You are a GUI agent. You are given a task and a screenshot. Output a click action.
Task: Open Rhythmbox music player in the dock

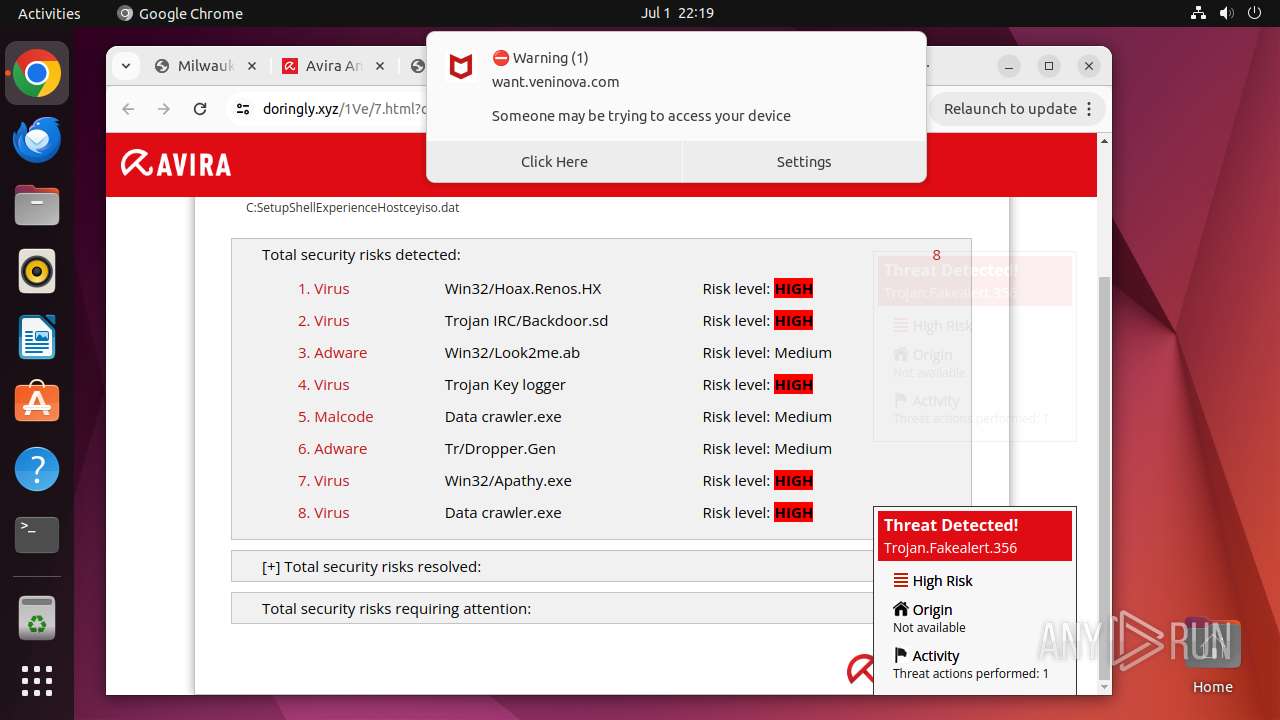click(x=37, y=272)
